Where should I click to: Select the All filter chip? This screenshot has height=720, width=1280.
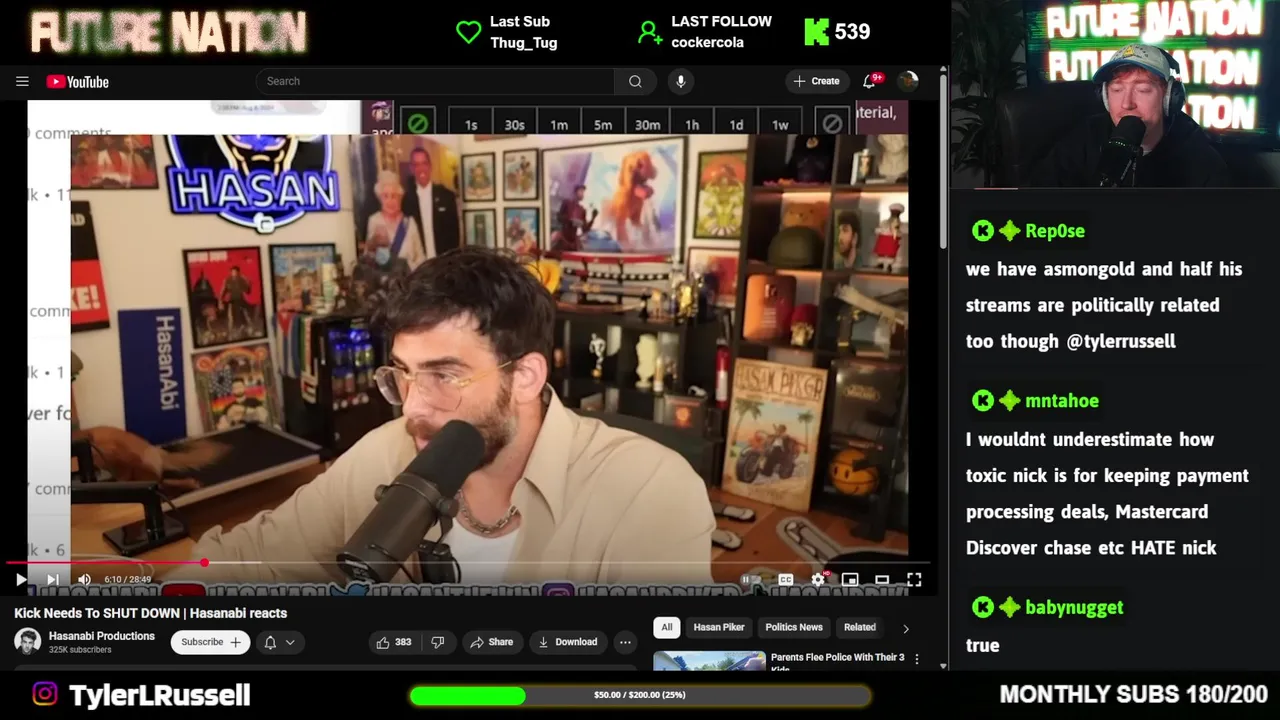coord(667,627)
